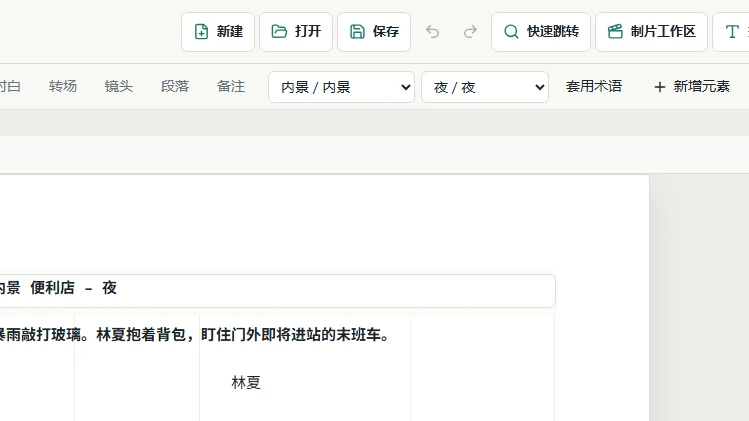Click the undo arrow icon
Screen dimensions: 749x421
pos(433,32)
